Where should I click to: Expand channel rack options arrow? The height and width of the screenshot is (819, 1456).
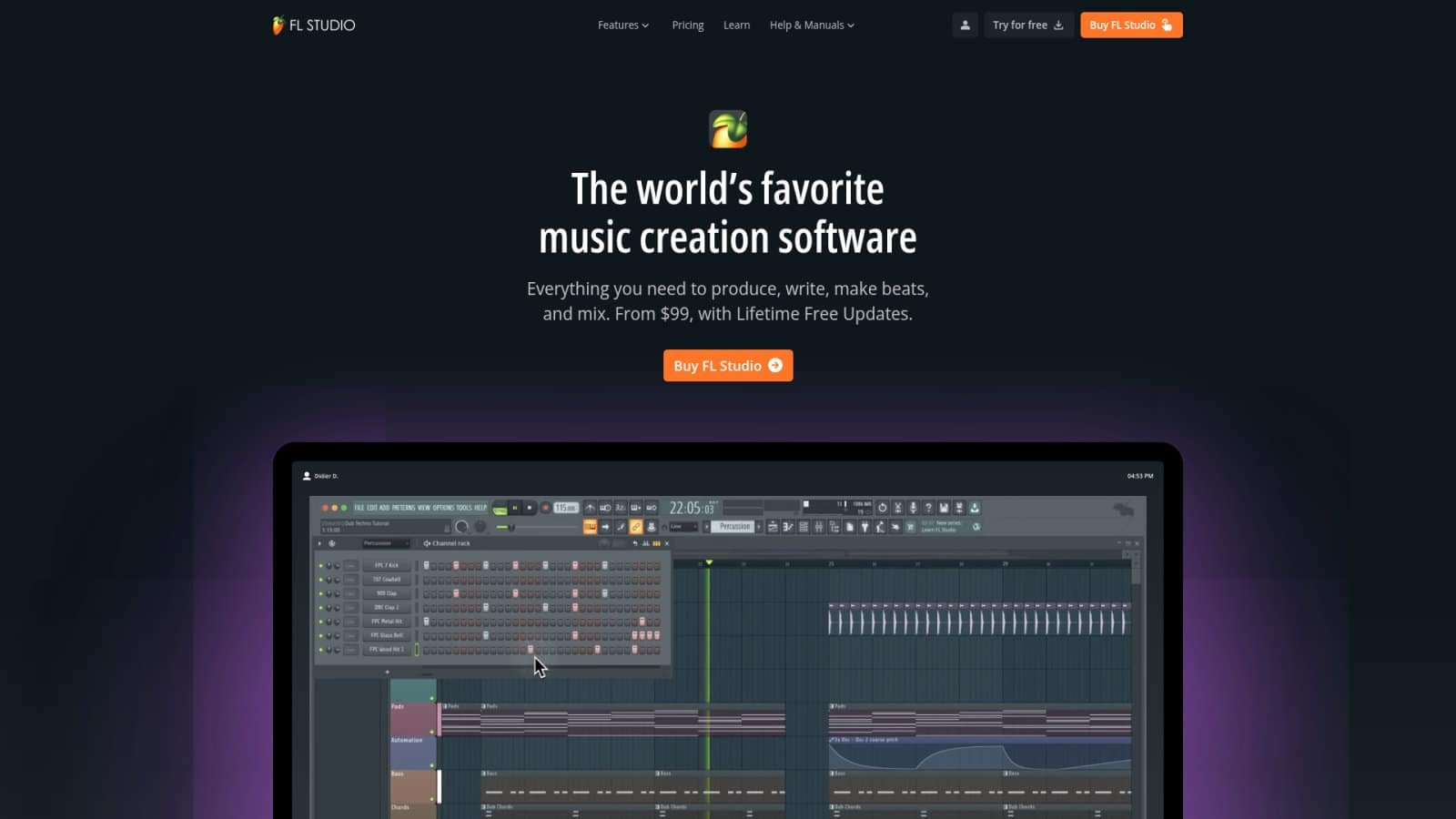click(319, 543)
